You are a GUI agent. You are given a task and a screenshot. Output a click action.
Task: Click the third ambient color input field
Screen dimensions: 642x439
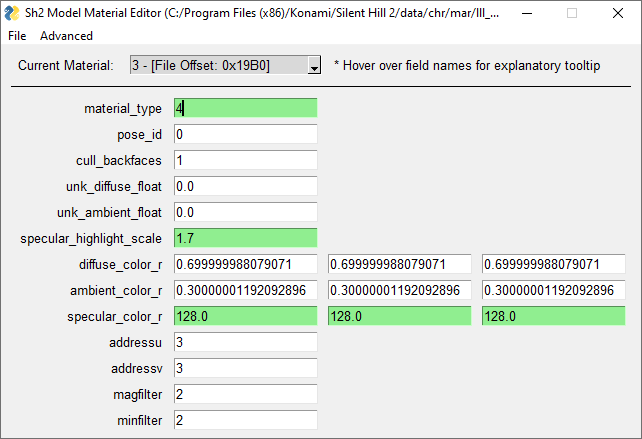click(x=554, y=290)
